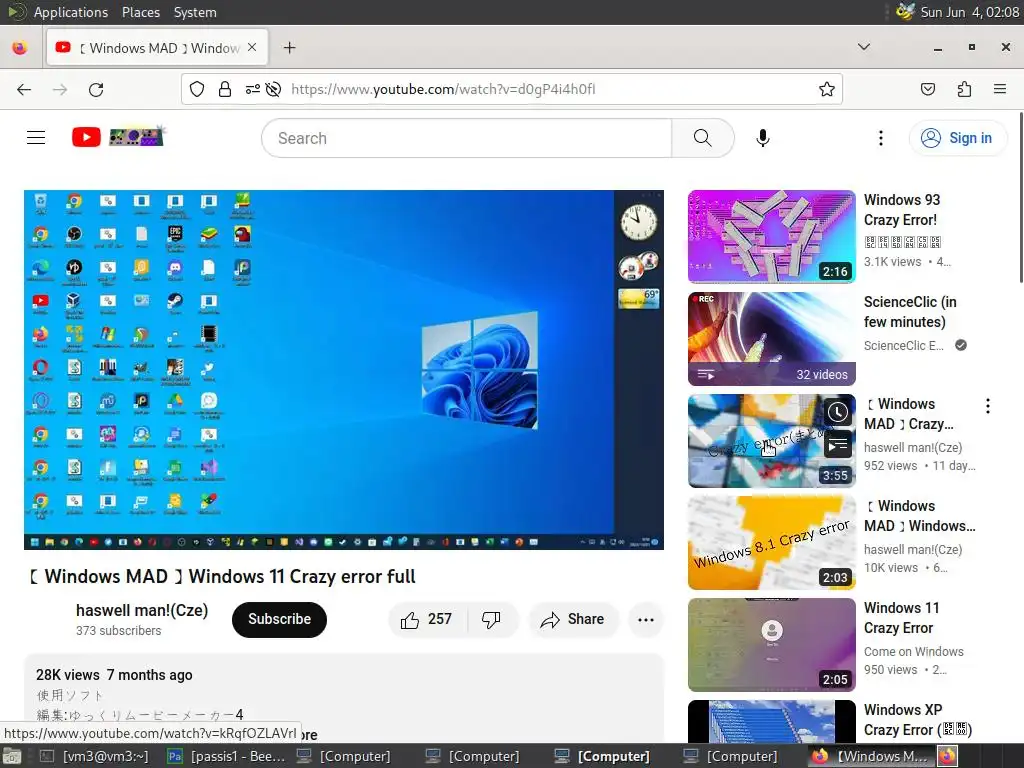Click the "28K views 7 months ago" text
The width and height of the screenshot is (1024, 768).
[x=114, y=675]
